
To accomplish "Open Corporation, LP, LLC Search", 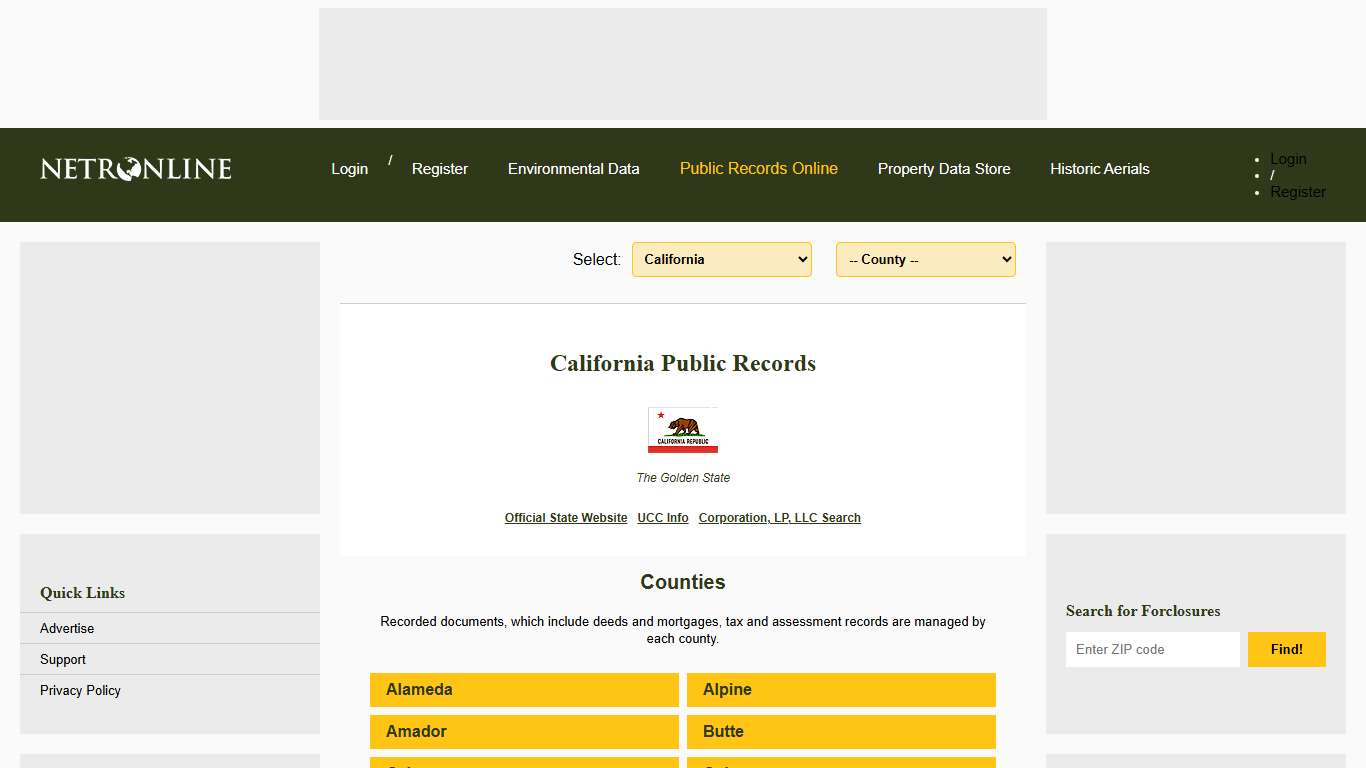I will (779, 517).
